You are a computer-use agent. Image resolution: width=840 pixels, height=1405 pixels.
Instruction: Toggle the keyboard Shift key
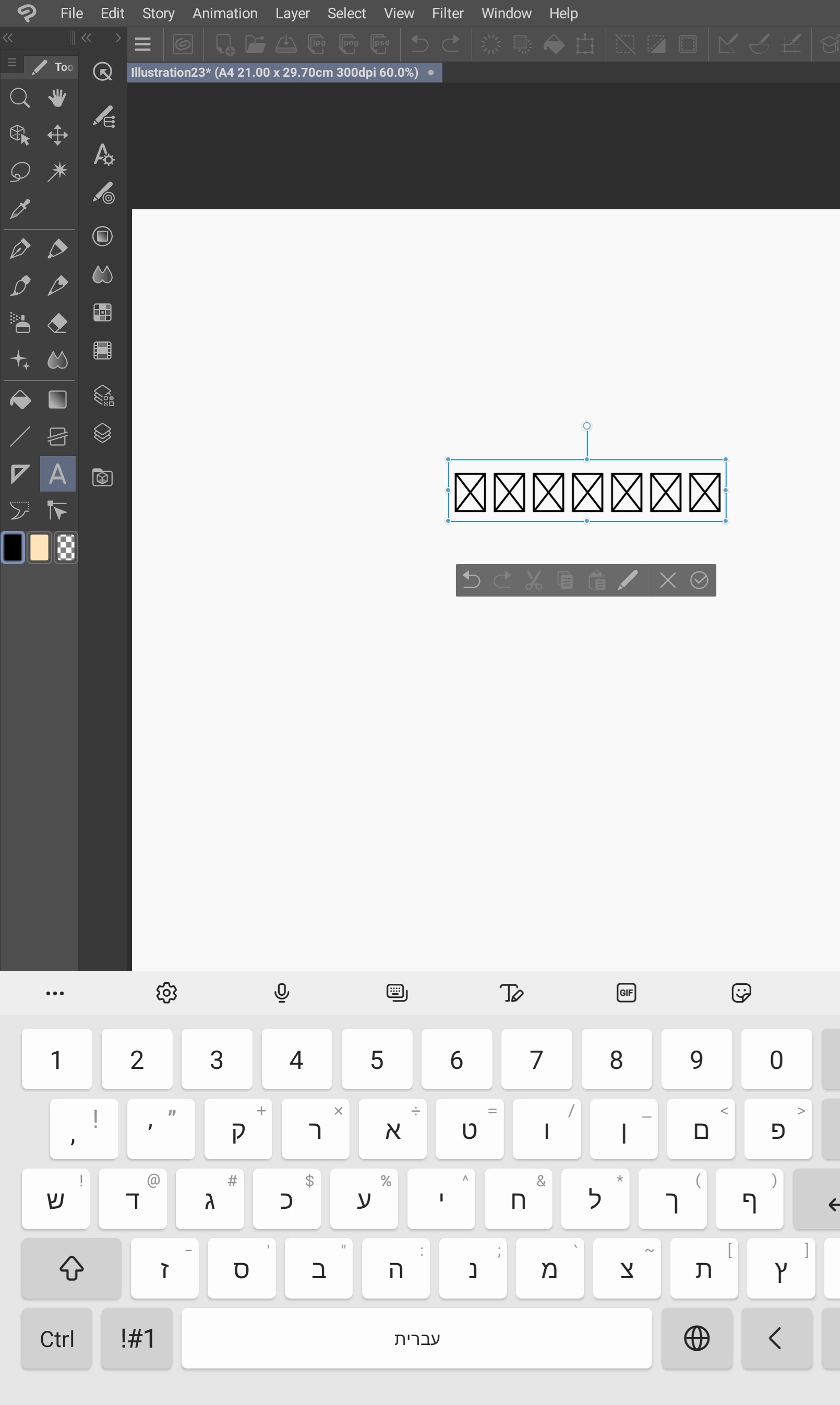coord(71,1268)
